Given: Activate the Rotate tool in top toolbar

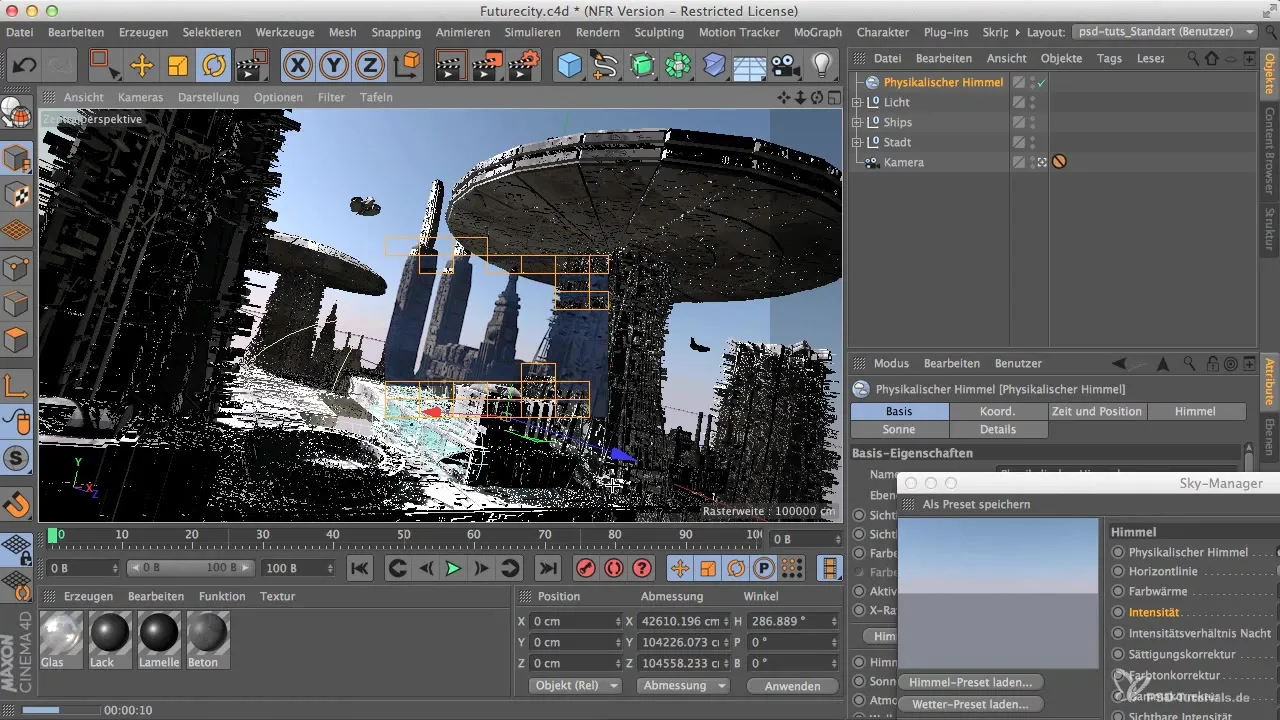Looking at the screenshot, I should click(x=213, y=66).
